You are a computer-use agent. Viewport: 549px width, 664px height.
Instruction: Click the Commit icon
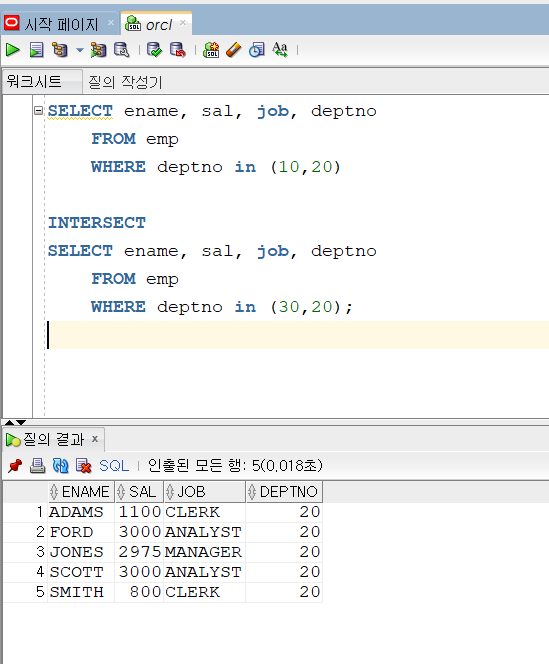[x=154, y=50]
